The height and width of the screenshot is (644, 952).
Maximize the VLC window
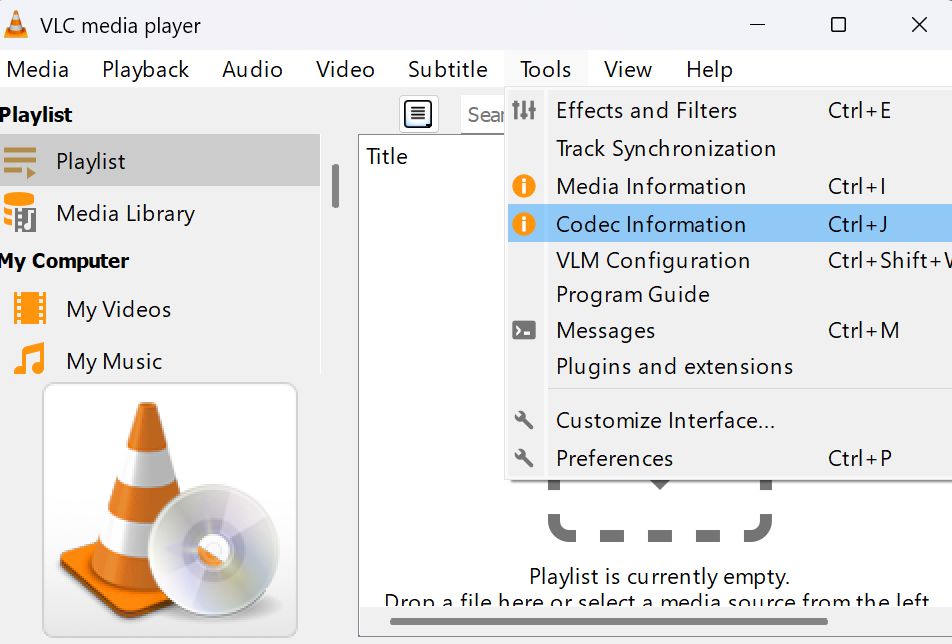click(x=838, y=25)
